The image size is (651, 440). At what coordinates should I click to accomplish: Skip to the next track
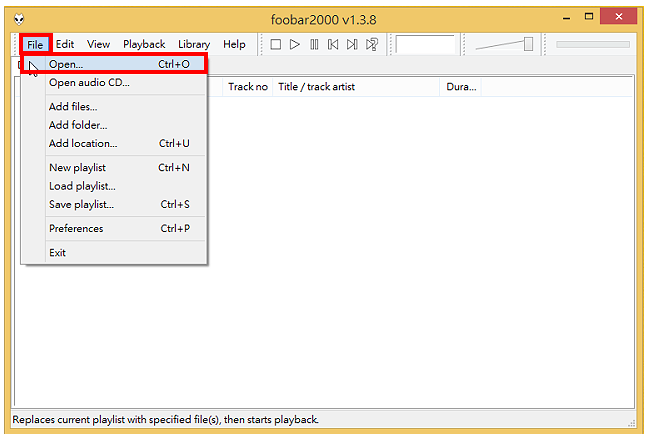click(352, 44)
